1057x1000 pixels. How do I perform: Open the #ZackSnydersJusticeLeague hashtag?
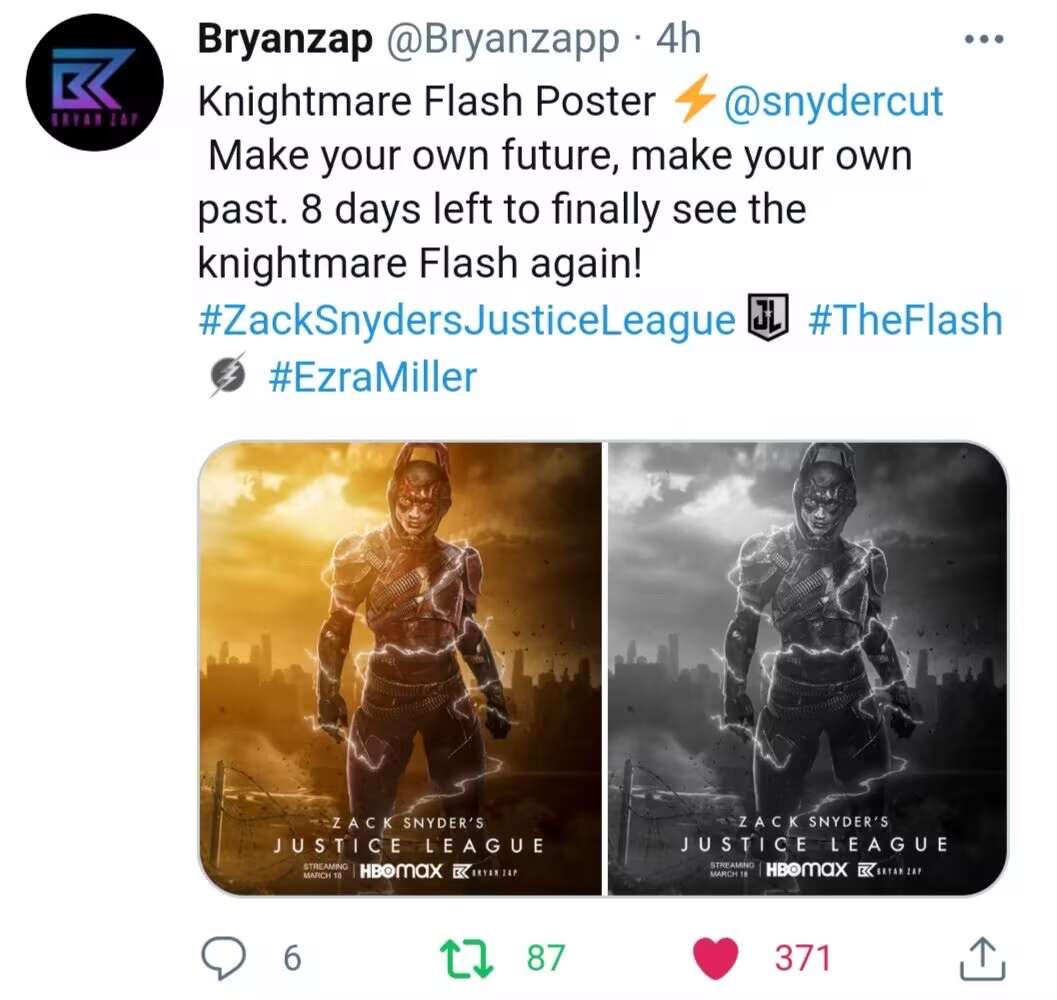466,319
